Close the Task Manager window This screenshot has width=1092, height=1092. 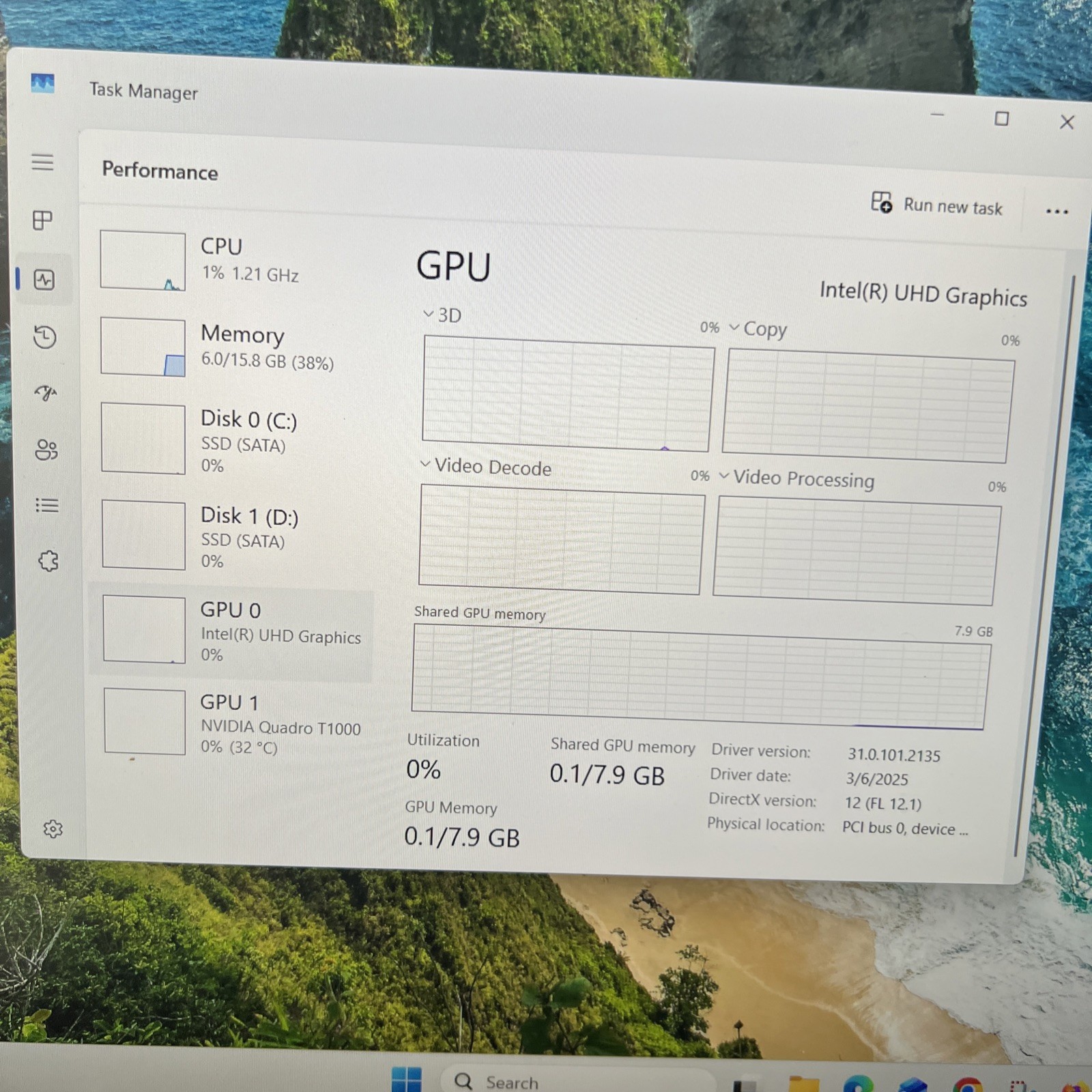1067,122
